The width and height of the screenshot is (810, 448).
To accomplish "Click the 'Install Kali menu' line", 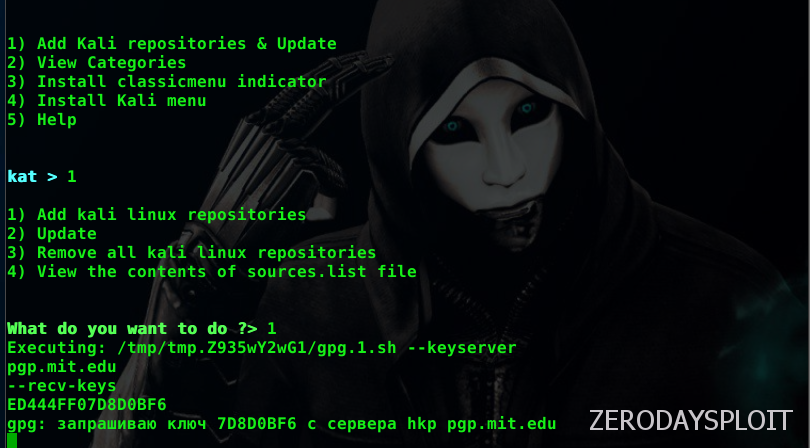I will pos(106,101).
